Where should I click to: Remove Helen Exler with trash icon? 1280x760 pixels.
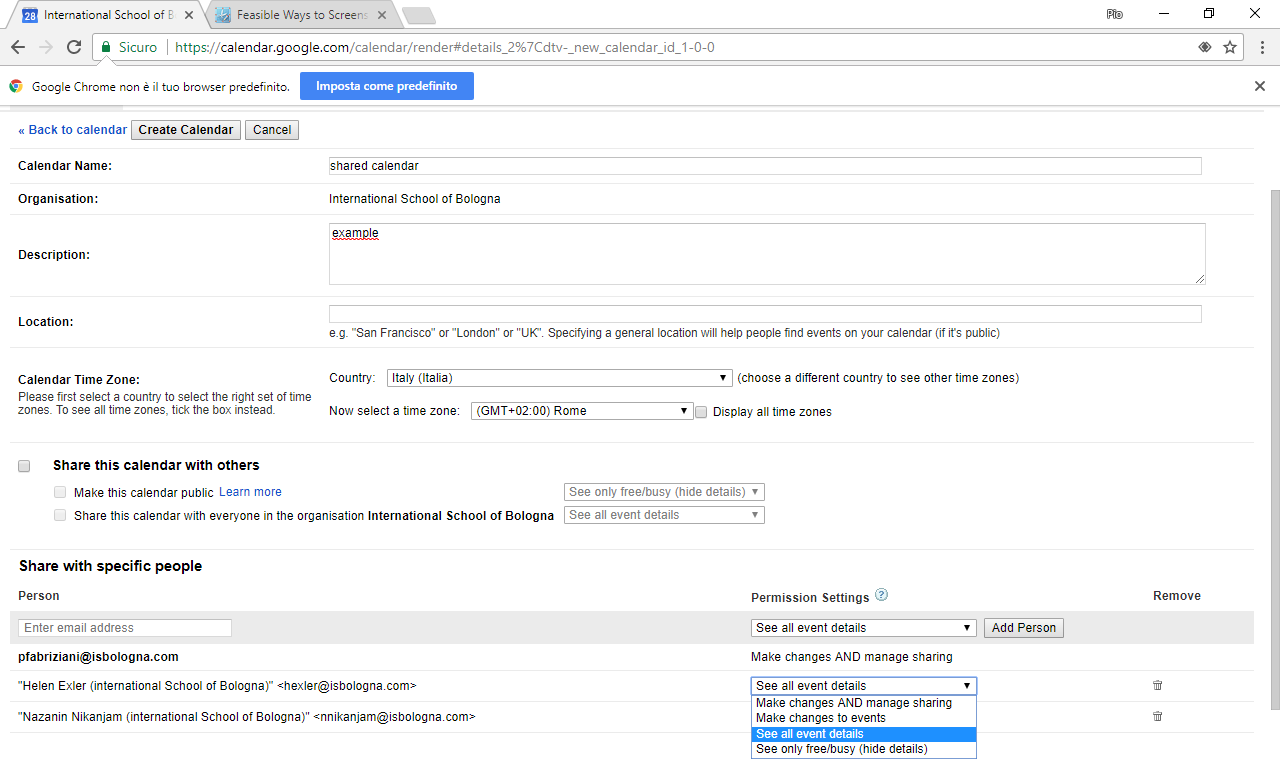coord(1158,685)
